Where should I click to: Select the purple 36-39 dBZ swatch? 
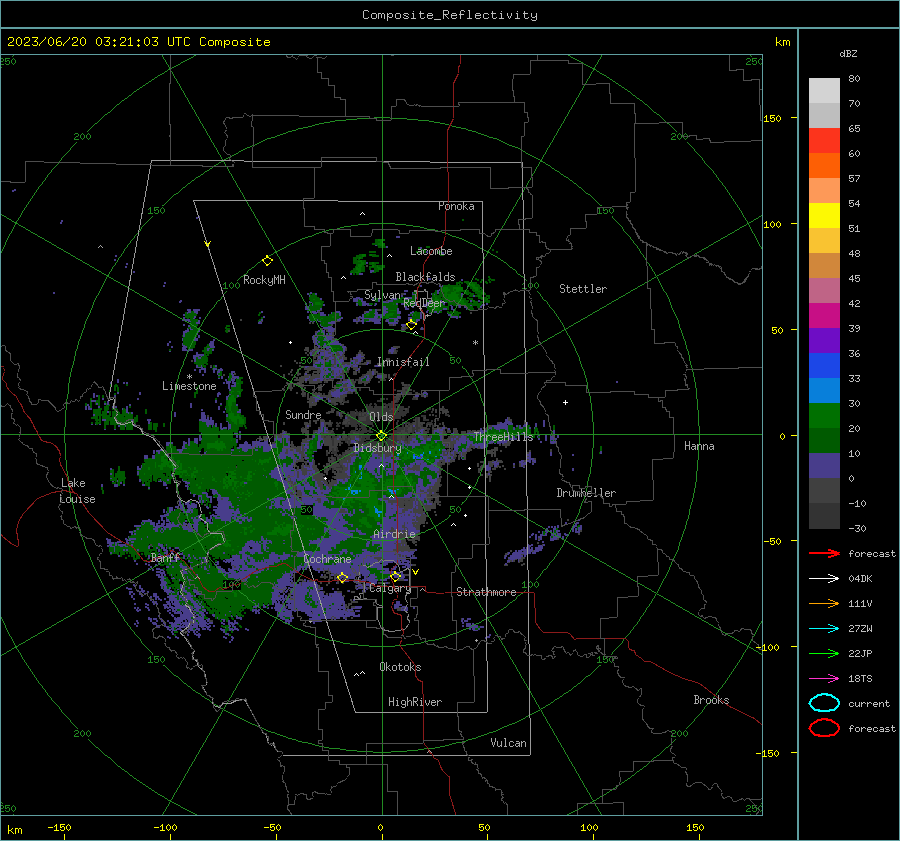[824, 341]
